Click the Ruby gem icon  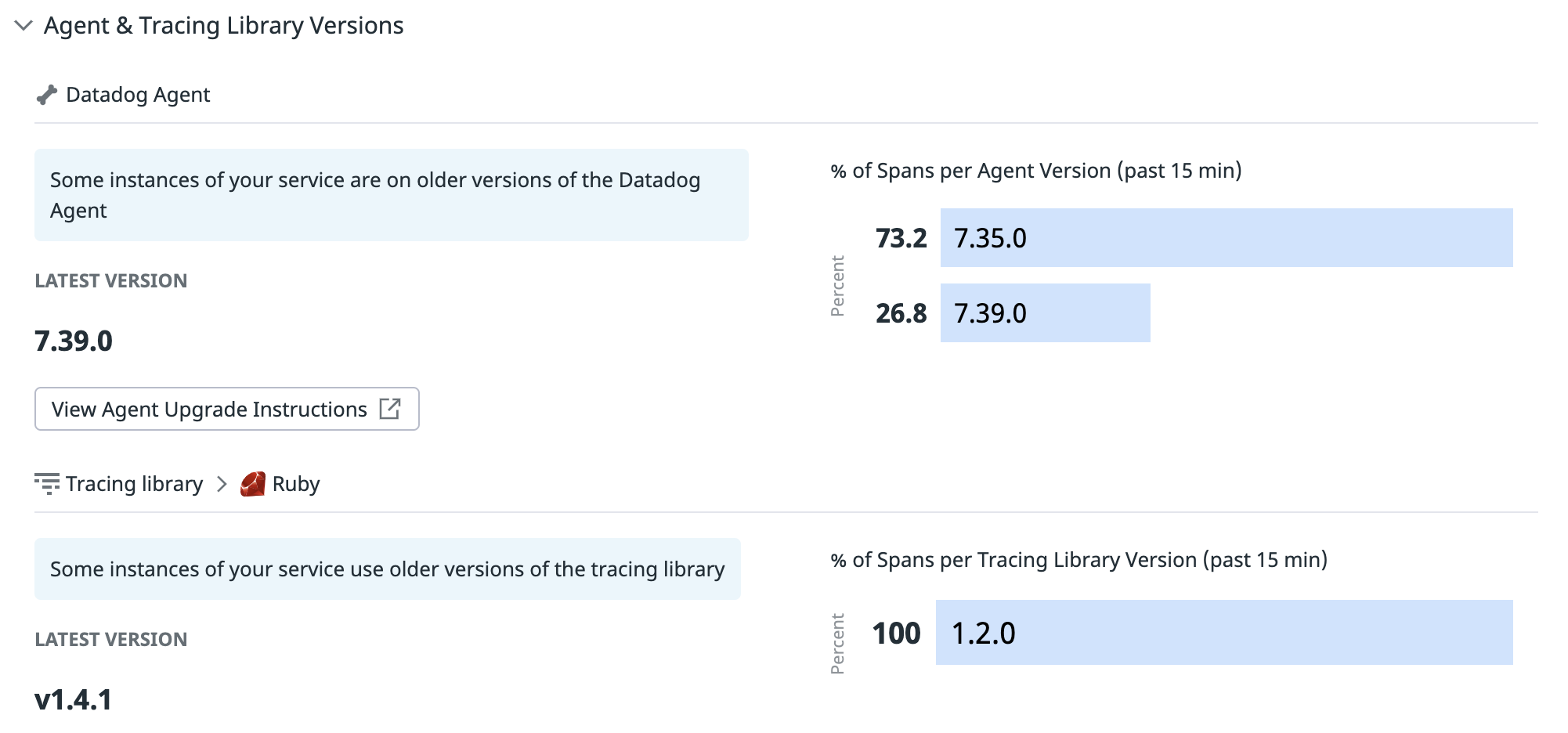[x=252, y=484]
